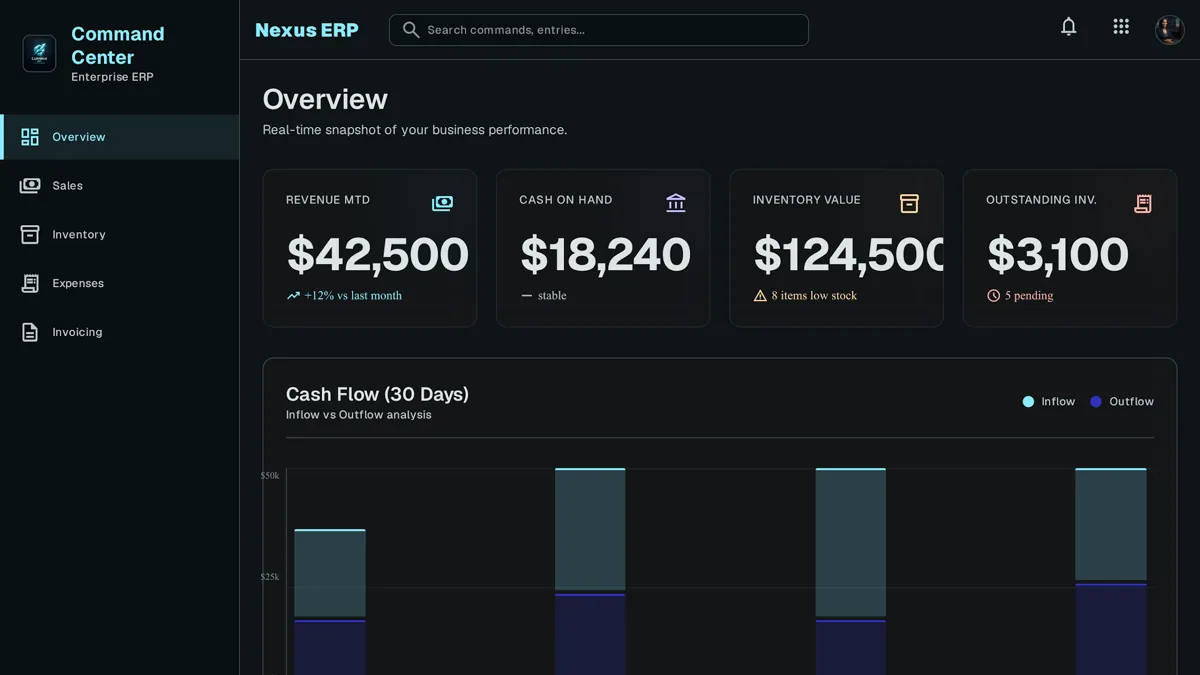This screenshot has width=1200, height=675.
Task: Open the Sales menu item
Action: click(120, 186)
